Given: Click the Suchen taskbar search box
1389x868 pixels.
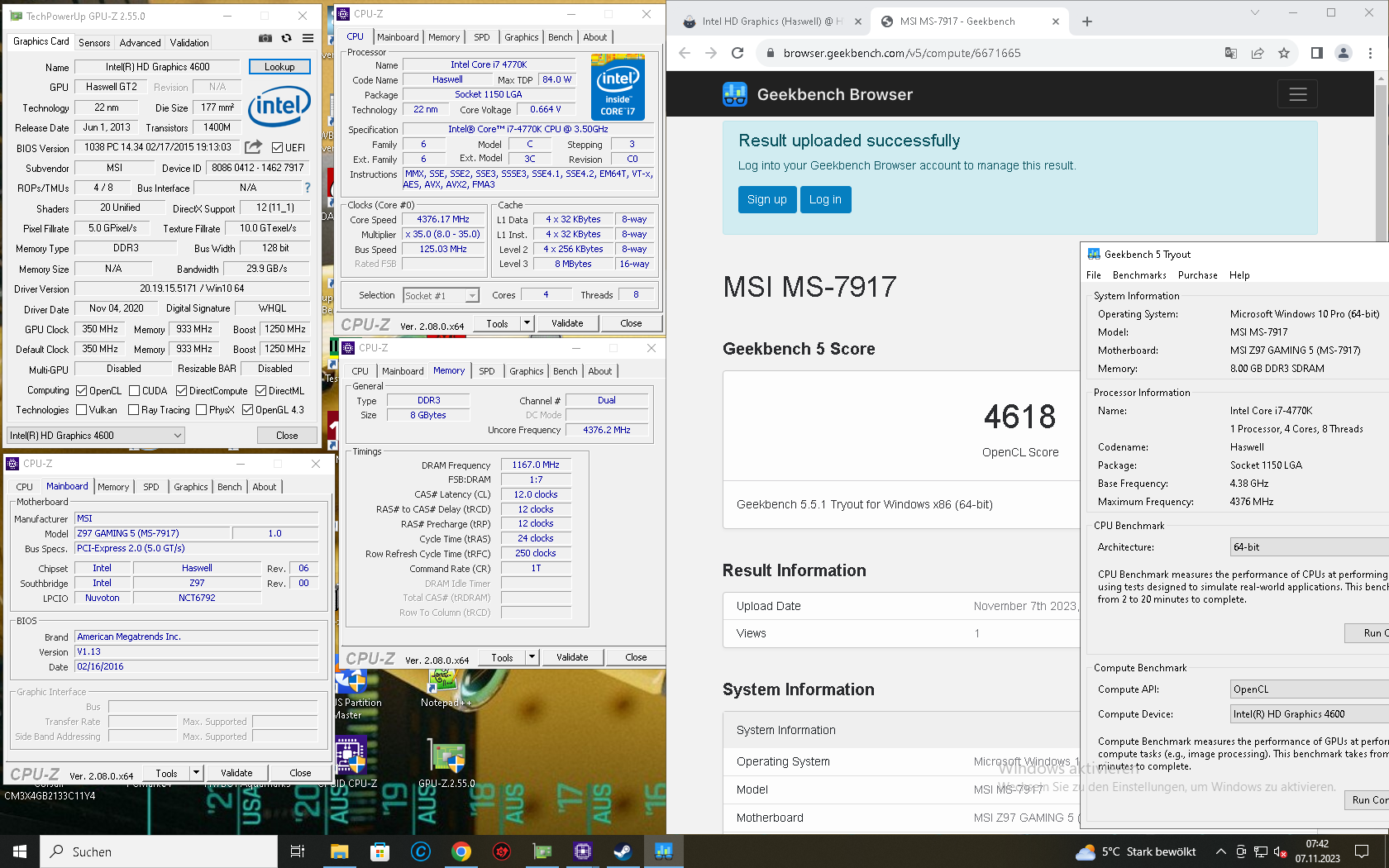Looking at the screenshot, I should [x=159, y=851].
